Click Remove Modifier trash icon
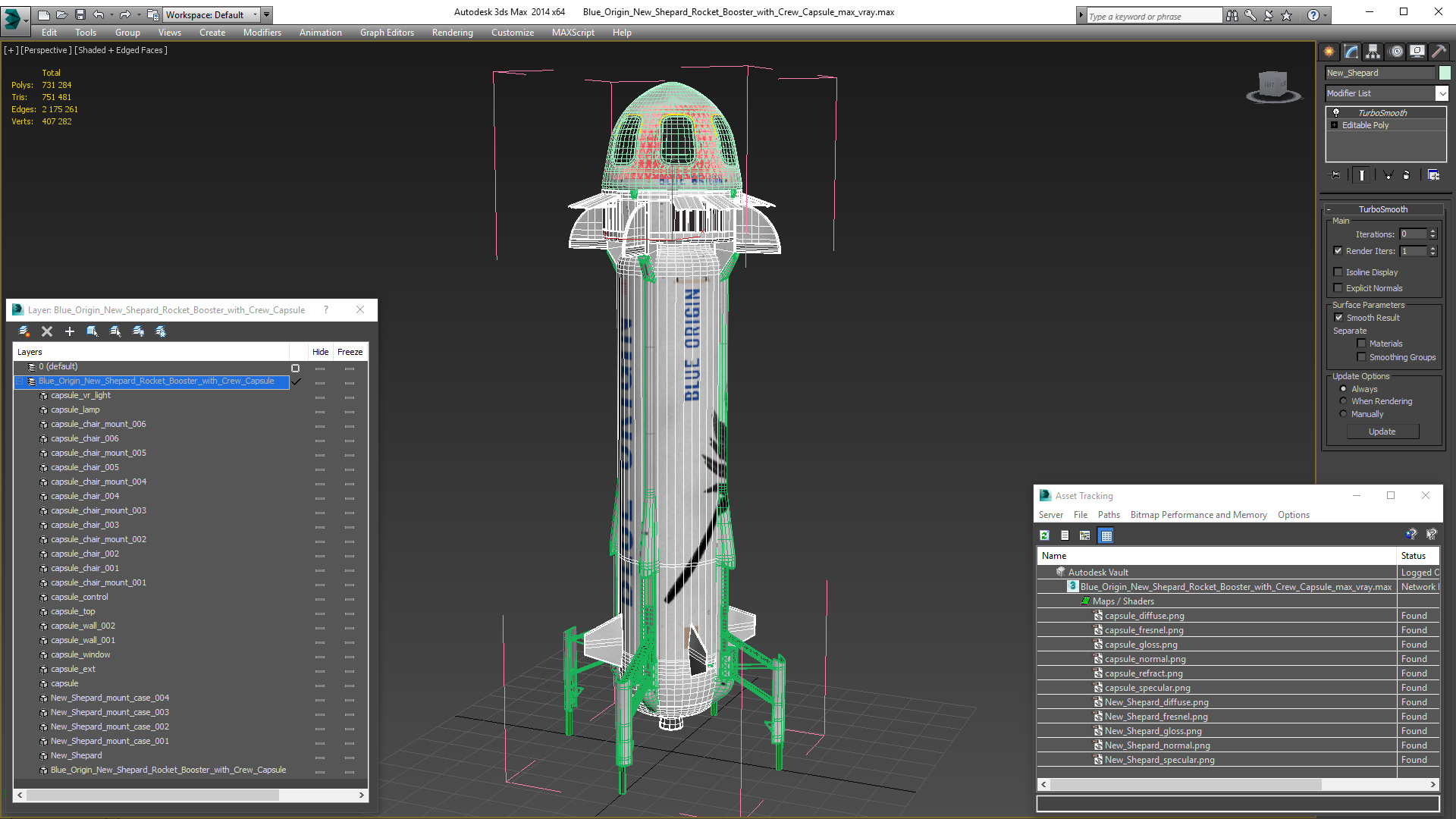This screenshot has width=1456, height=819. (x=1407, y=175)
